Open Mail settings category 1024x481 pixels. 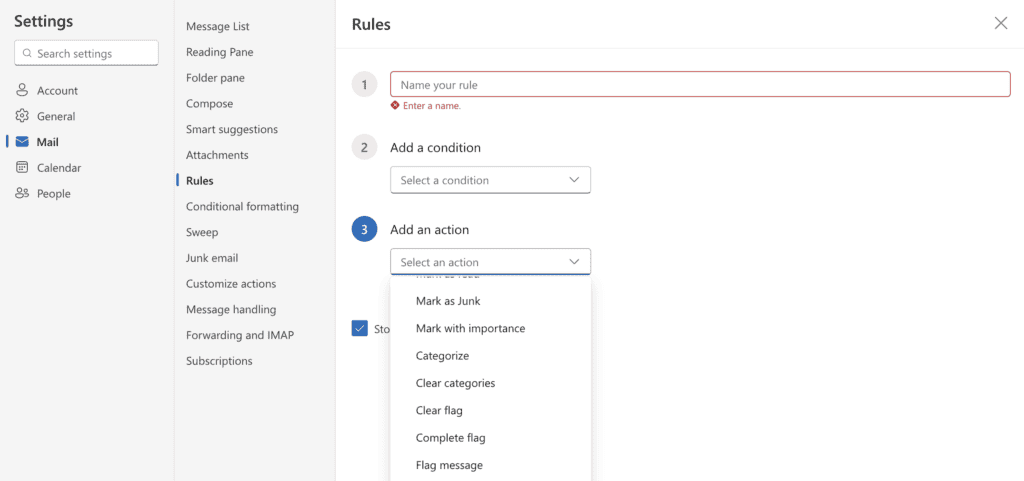48,142
